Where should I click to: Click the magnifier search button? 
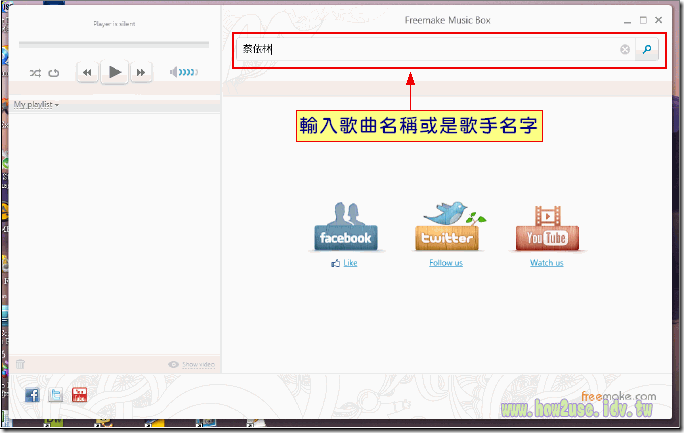pos(647,49)
